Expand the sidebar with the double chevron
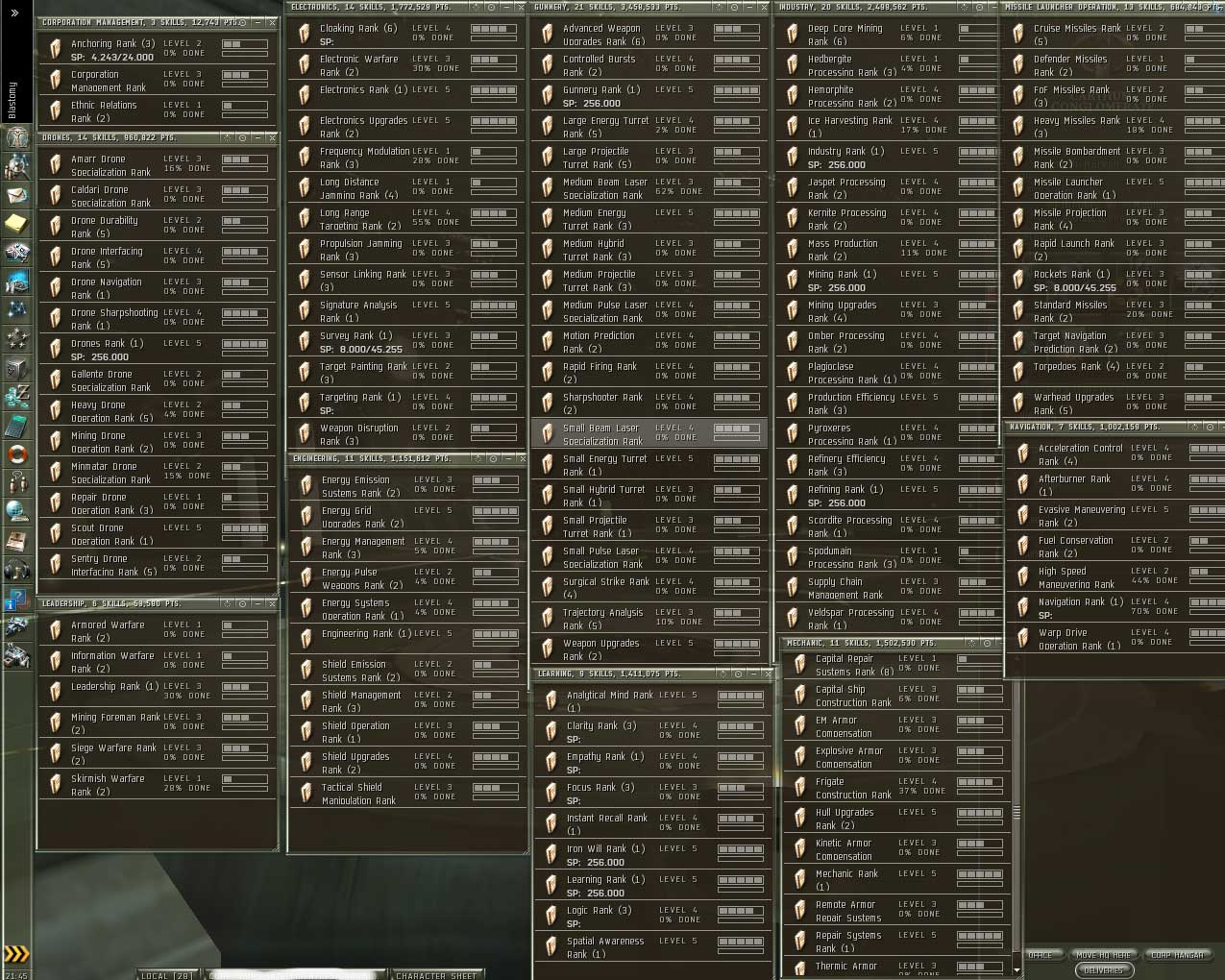This screenshot has height=980, width=1225. 14,12
